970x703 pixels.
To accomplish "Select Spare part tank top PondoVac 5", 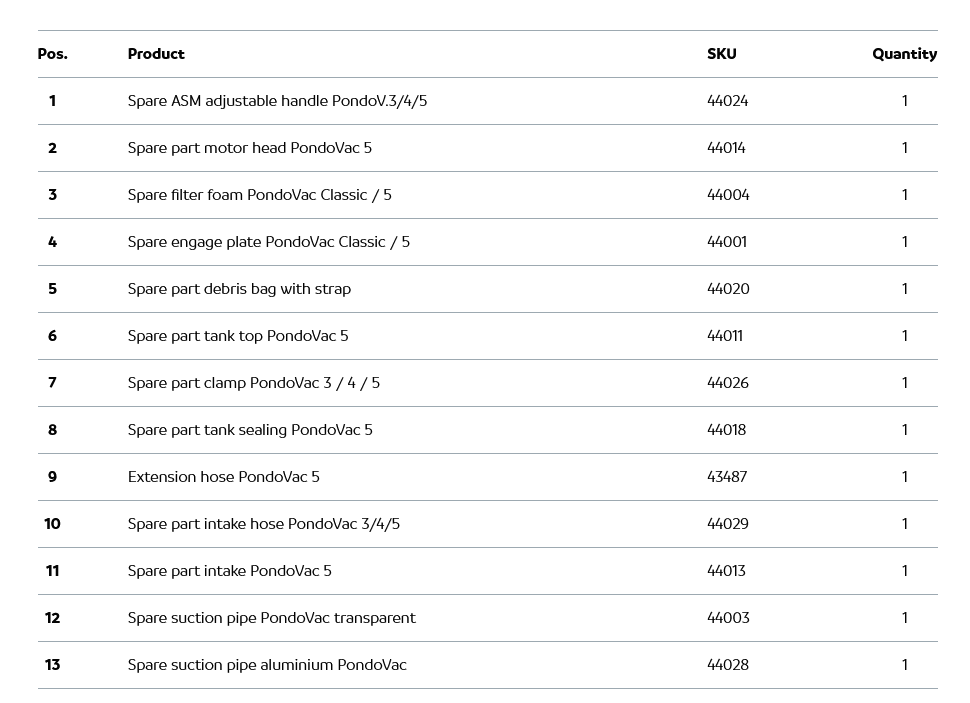I will [238, 336].
